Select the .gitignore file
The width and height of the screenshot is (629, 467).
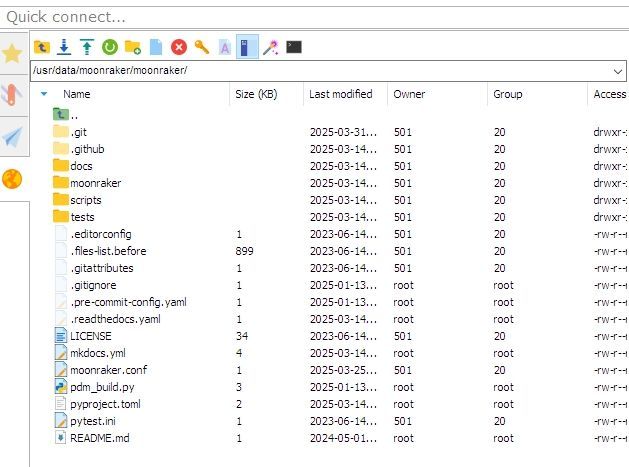pyautogui.click(x=86, y=285)
